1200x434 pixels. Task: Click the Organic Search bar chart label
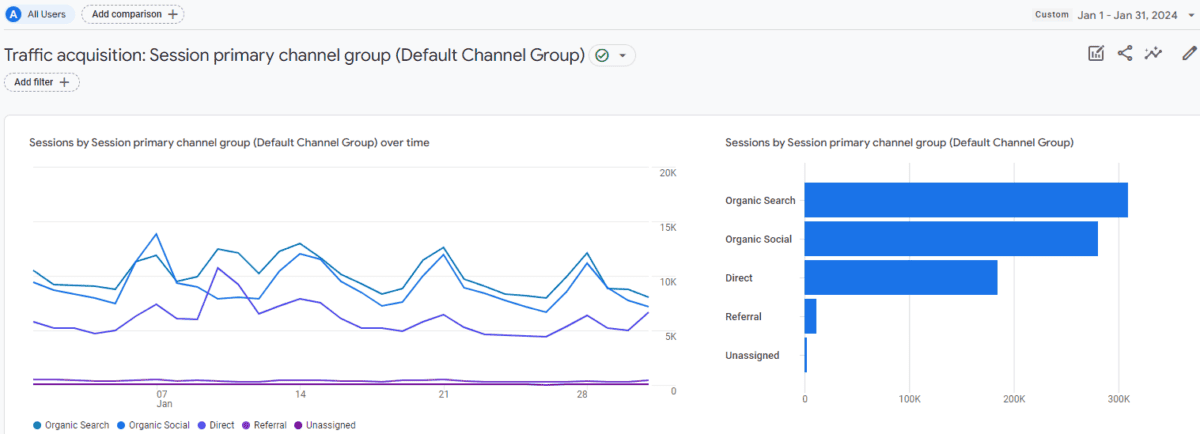click(760, 200)
